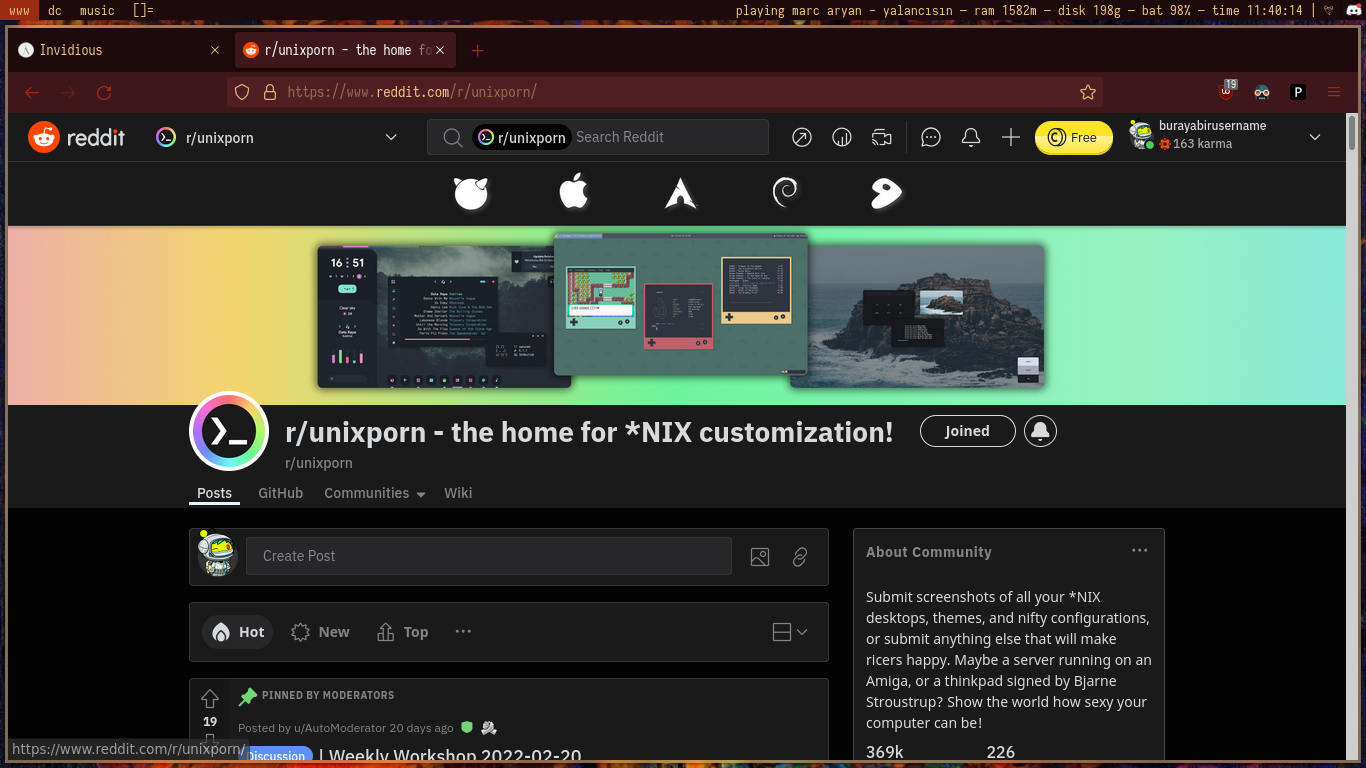Open the All feed chart icon
Viewport: 1366px width, 768px height.
[x=842, y=137]
